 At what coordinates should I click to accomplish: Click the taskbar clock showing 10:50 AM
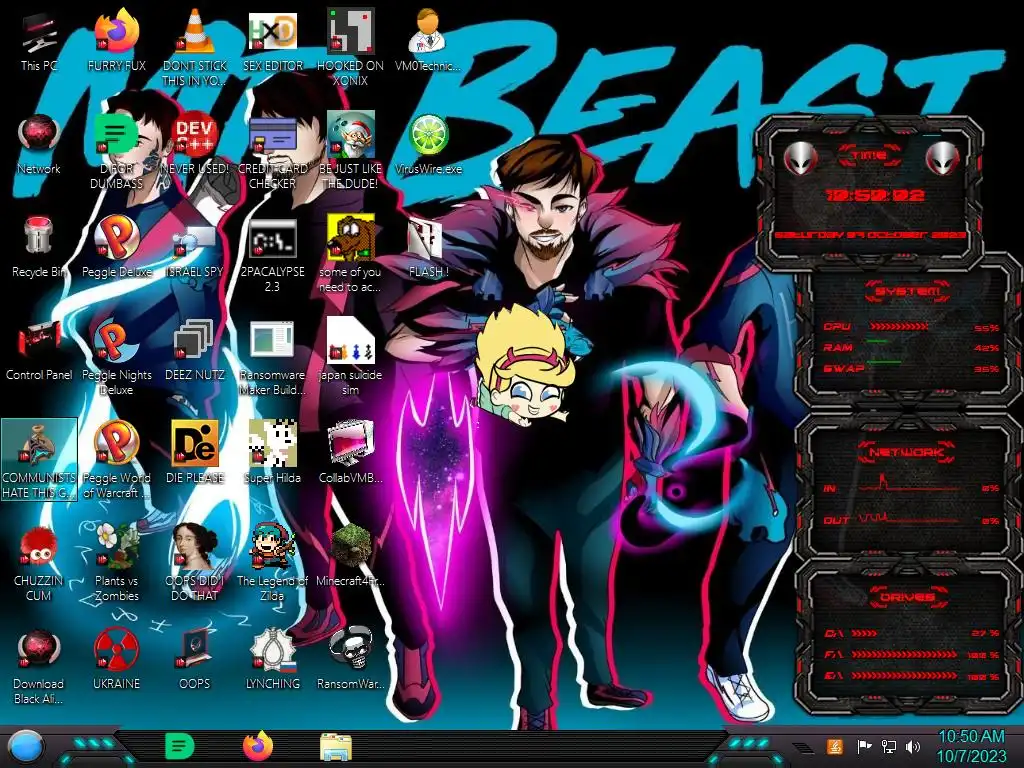pyautogui.click(x=971, y=747)
